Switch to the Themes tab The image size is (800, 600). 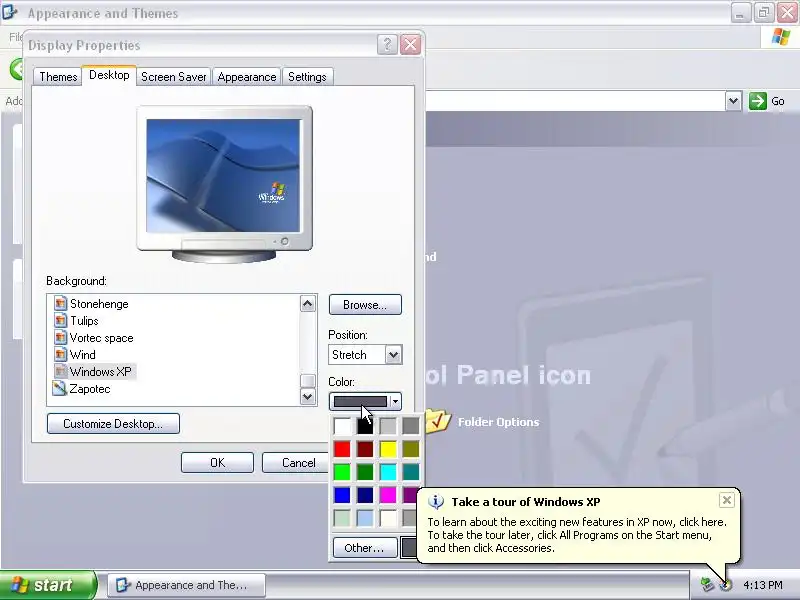click(58, 77)
